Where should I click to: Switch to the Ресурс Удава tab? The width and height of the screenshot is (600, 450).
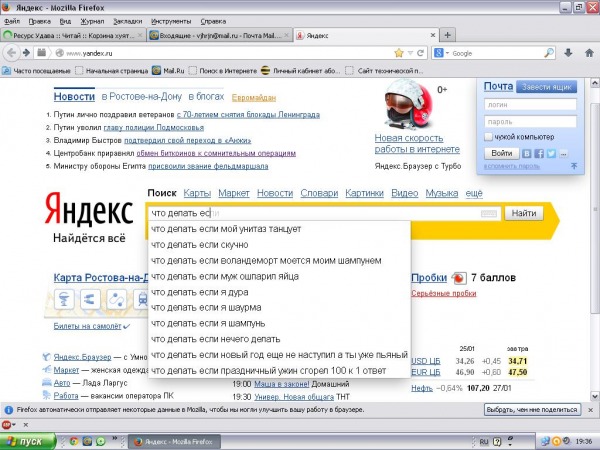point(73,35)
